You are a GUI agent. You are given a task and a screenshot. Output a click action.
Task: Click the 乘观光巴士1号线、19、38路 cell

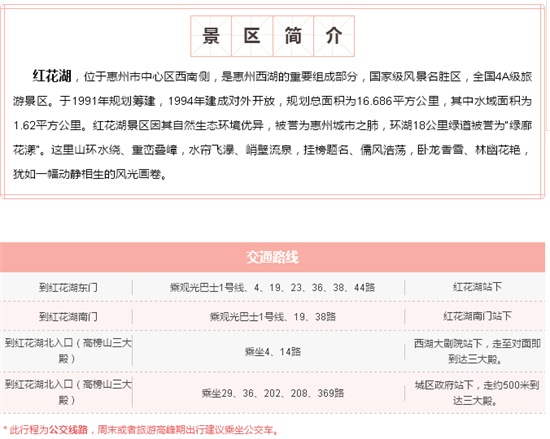coord(273,317)
